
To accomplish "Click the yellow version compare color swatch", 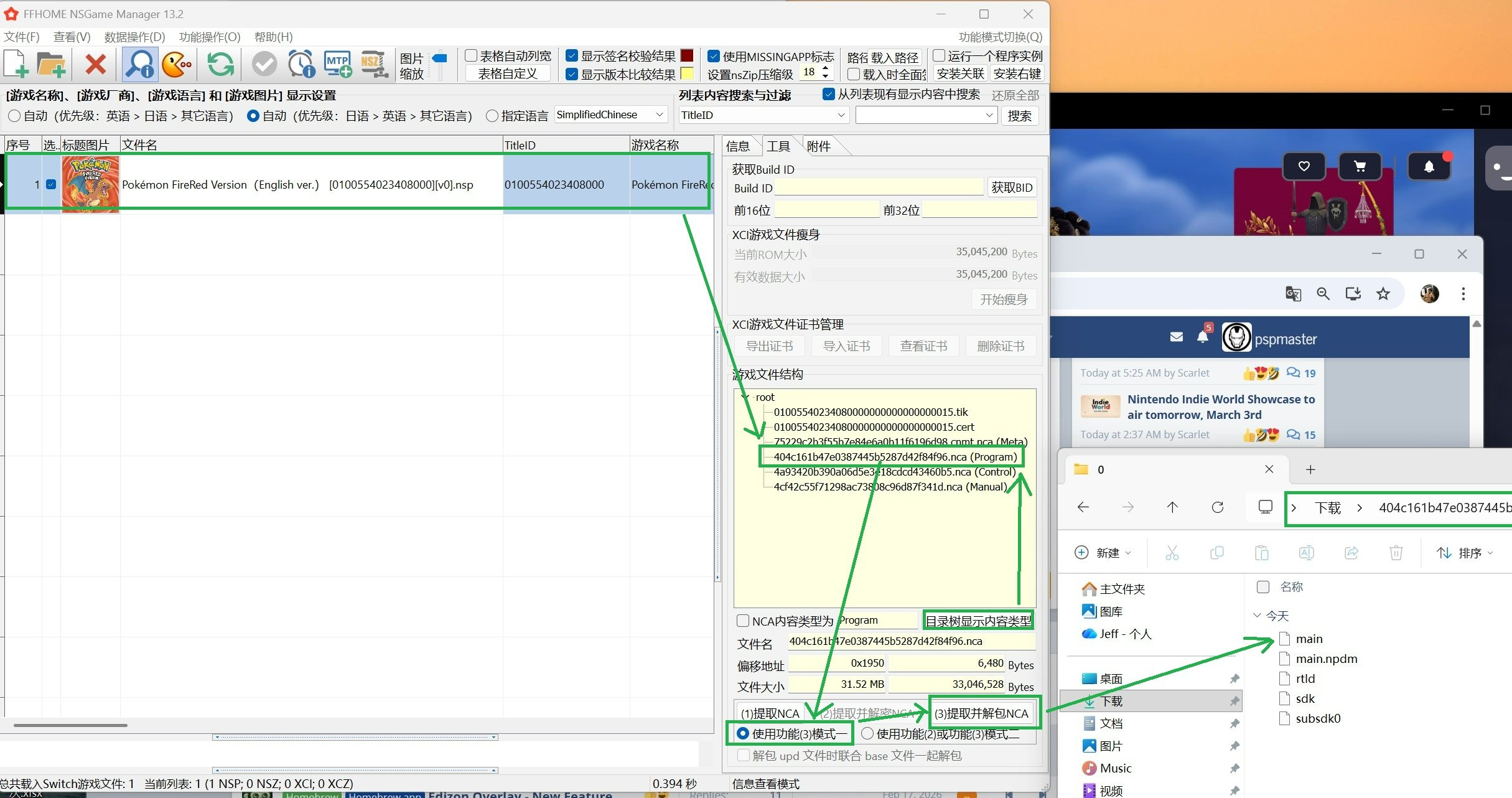I will coord(687,73).
